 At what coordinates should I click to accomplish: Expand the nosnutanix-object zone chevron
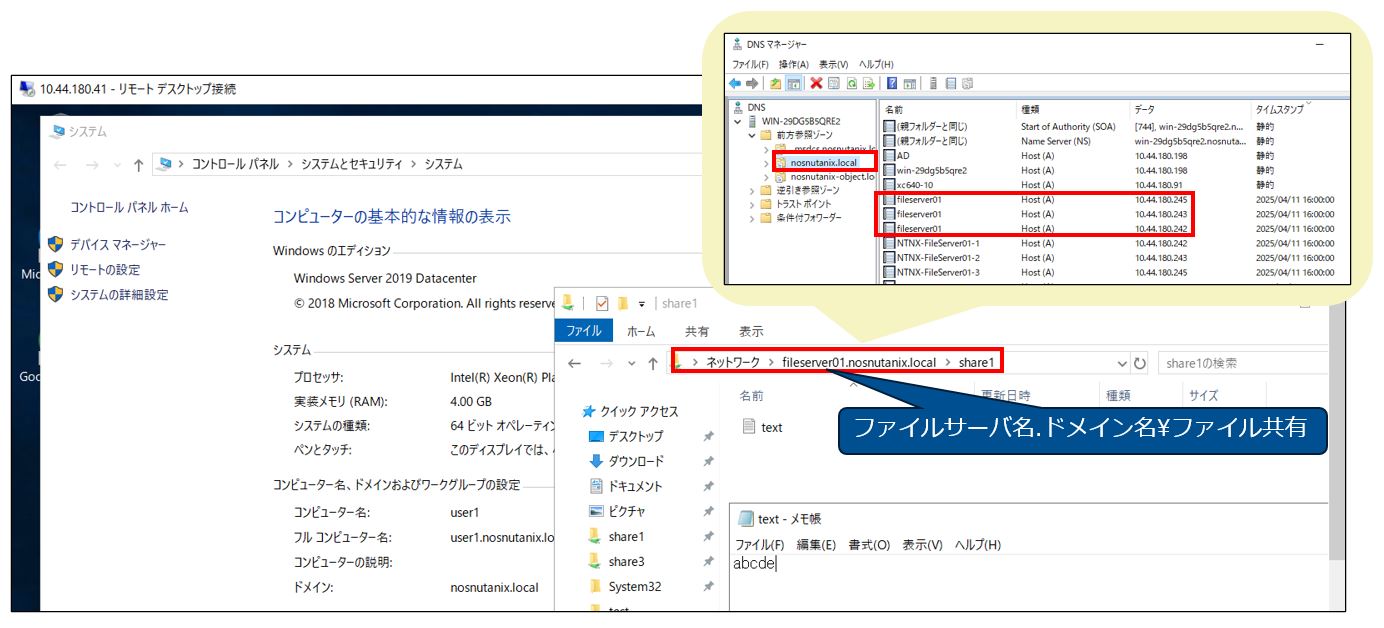coord(766,177)
